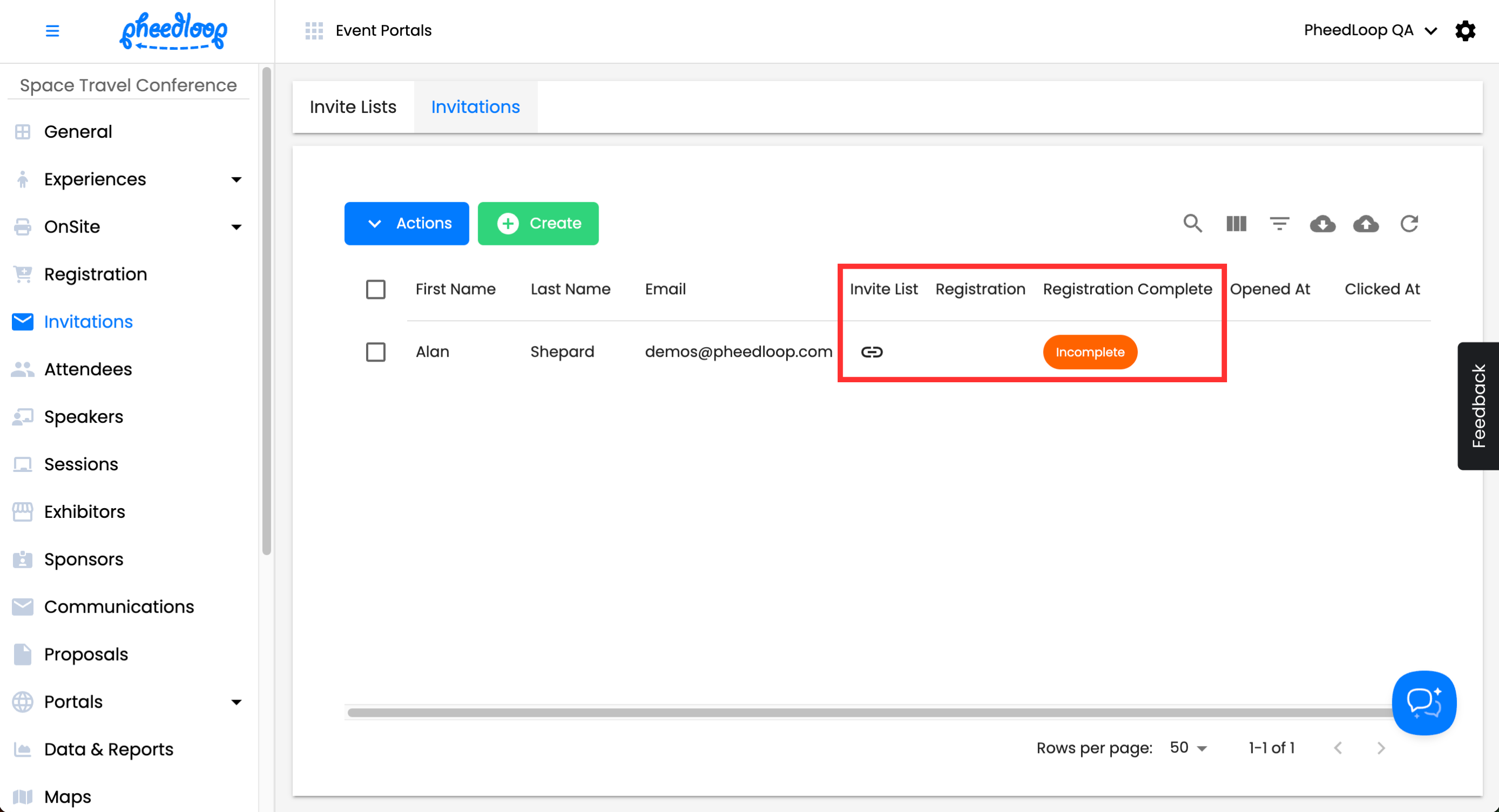Open the chat assistant bubble
Screen dimensions: 1499x812
click(x=1423, y=703)
